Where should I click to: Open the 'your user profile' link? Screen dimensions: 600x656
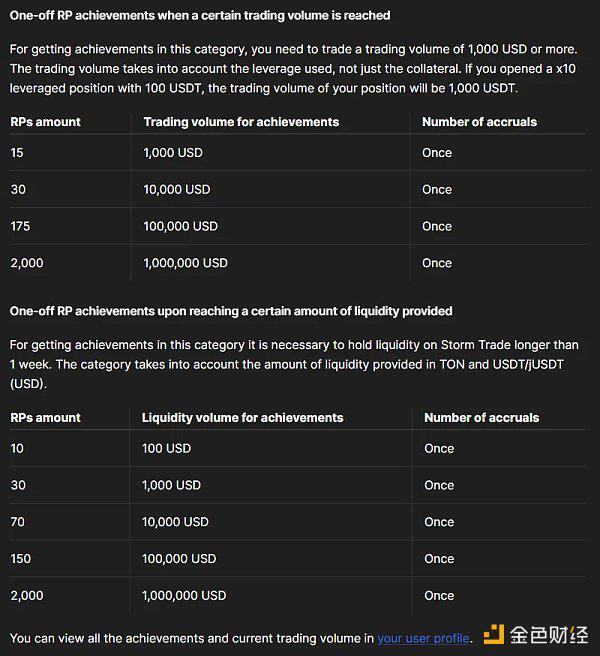pos(423,638)
